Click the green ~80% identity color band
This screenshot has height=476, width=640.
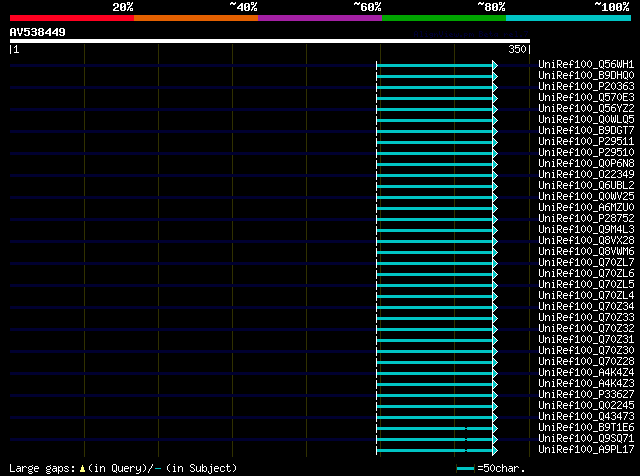click(444, 18)
